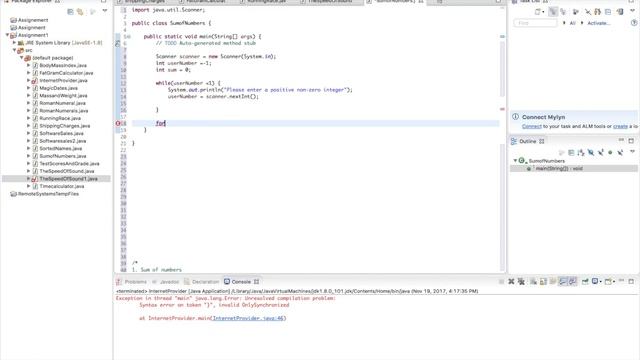Click TODO task marker in editor gutter
This screenshot has width=640, height=360.
click(118, 43)
